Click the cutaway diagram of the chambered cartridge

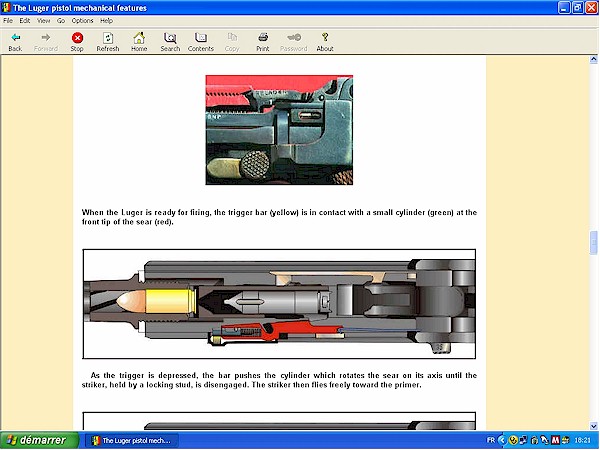click(279, 304)
